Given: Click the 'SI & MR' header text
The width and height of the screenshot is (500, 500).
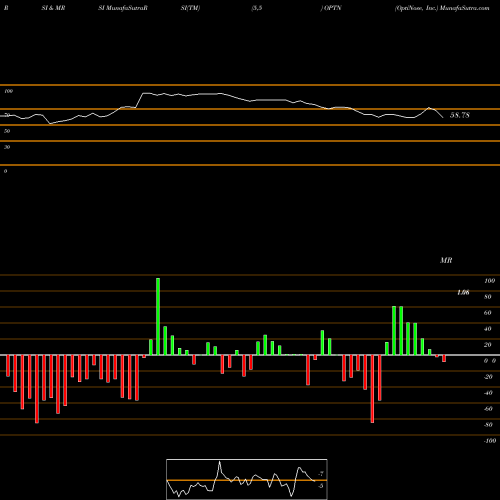Looking at the screenshot, I should [x=53, y=8].
